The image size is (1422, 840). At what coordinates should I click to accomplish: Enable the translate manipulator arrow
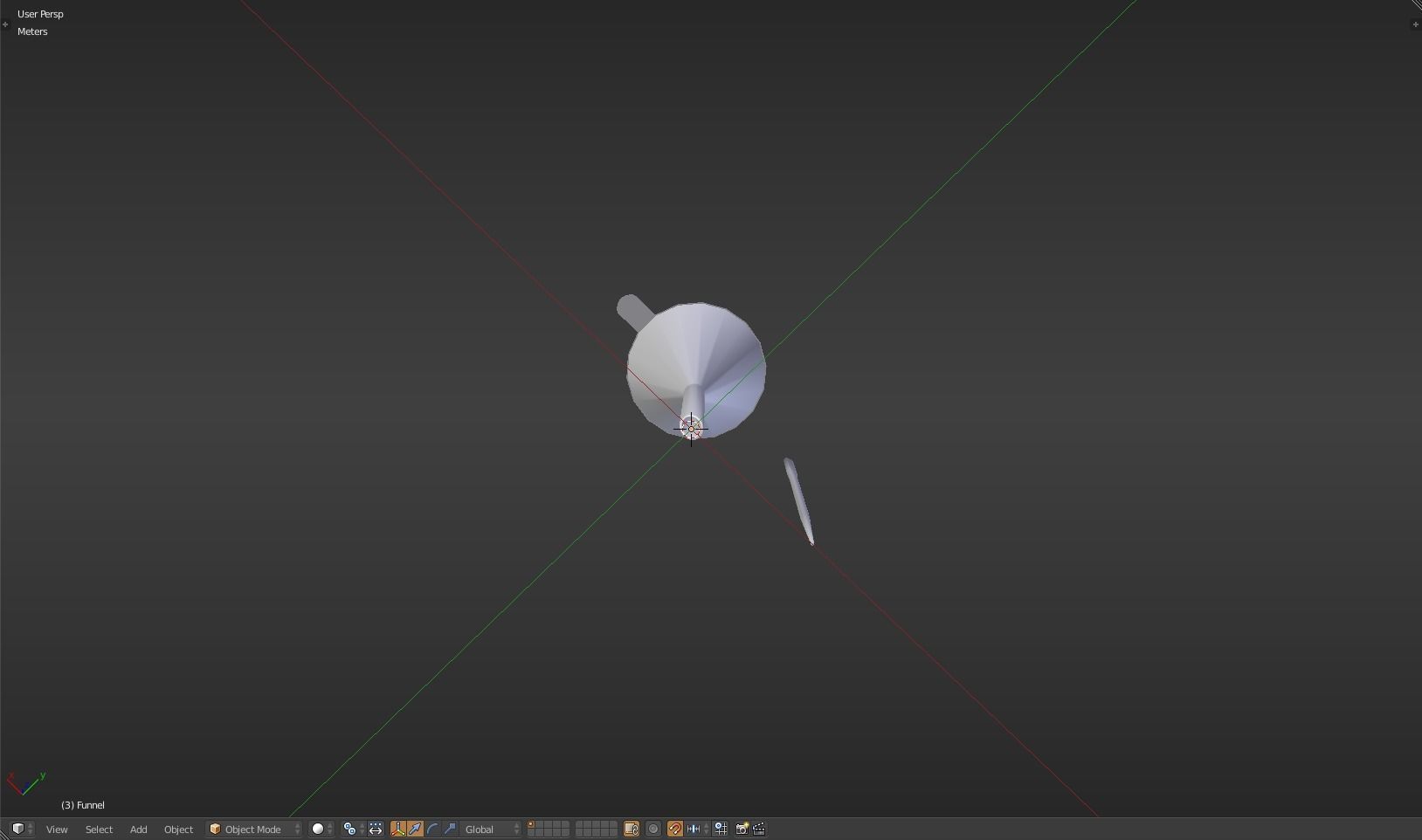click(415, 829)
